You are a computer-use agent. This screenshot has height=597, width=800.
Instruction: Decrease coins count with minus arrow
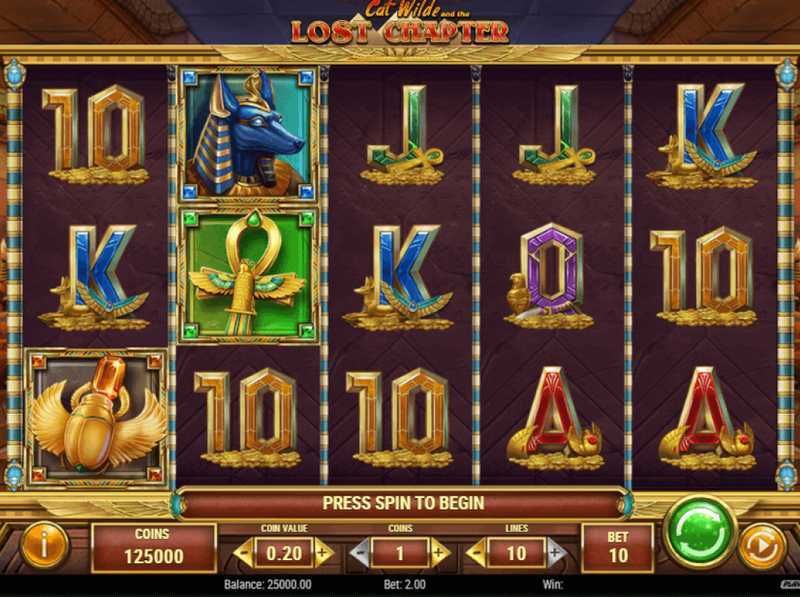pyautogui.click(x=360, y=554)
